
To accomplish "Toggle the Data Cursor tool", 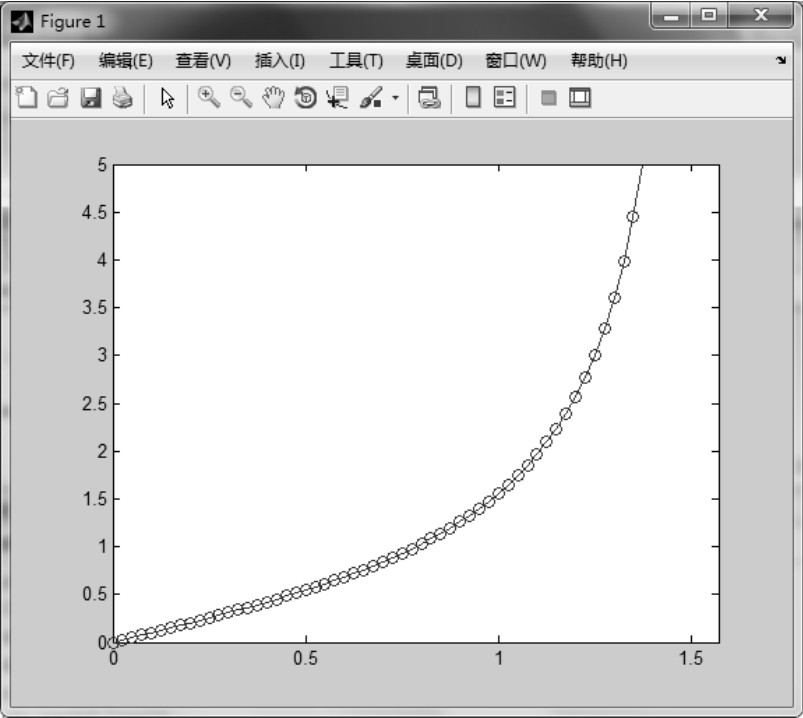I will pyautogui.click(x=337, y=98).
